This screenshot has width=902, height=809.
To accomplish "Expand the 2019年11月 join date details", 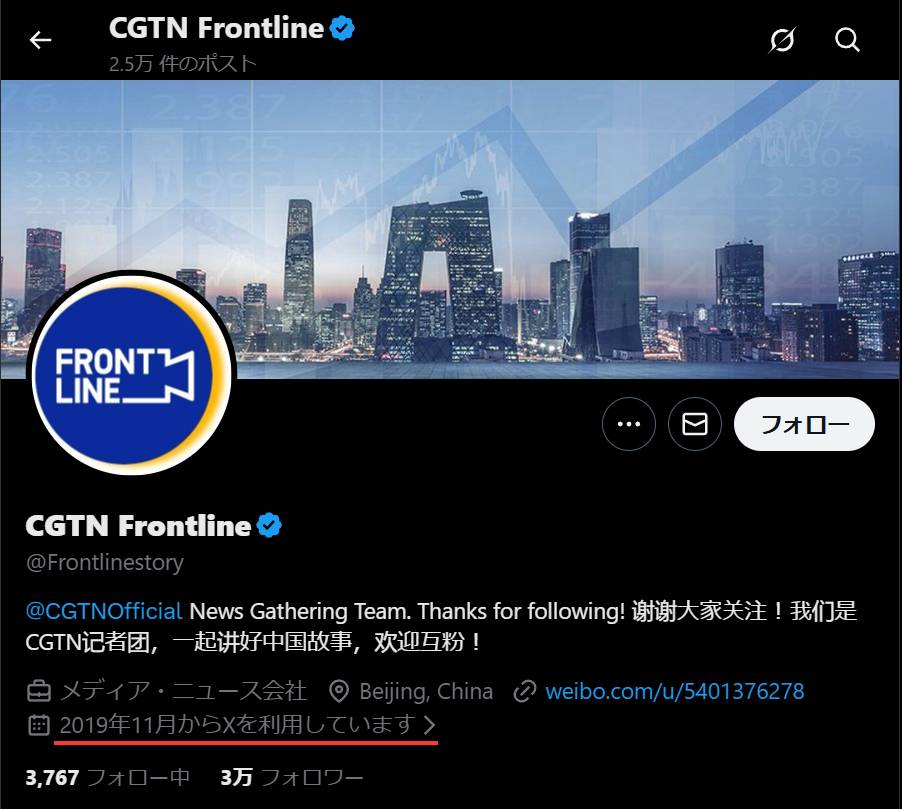I will (x=237, y=725).
